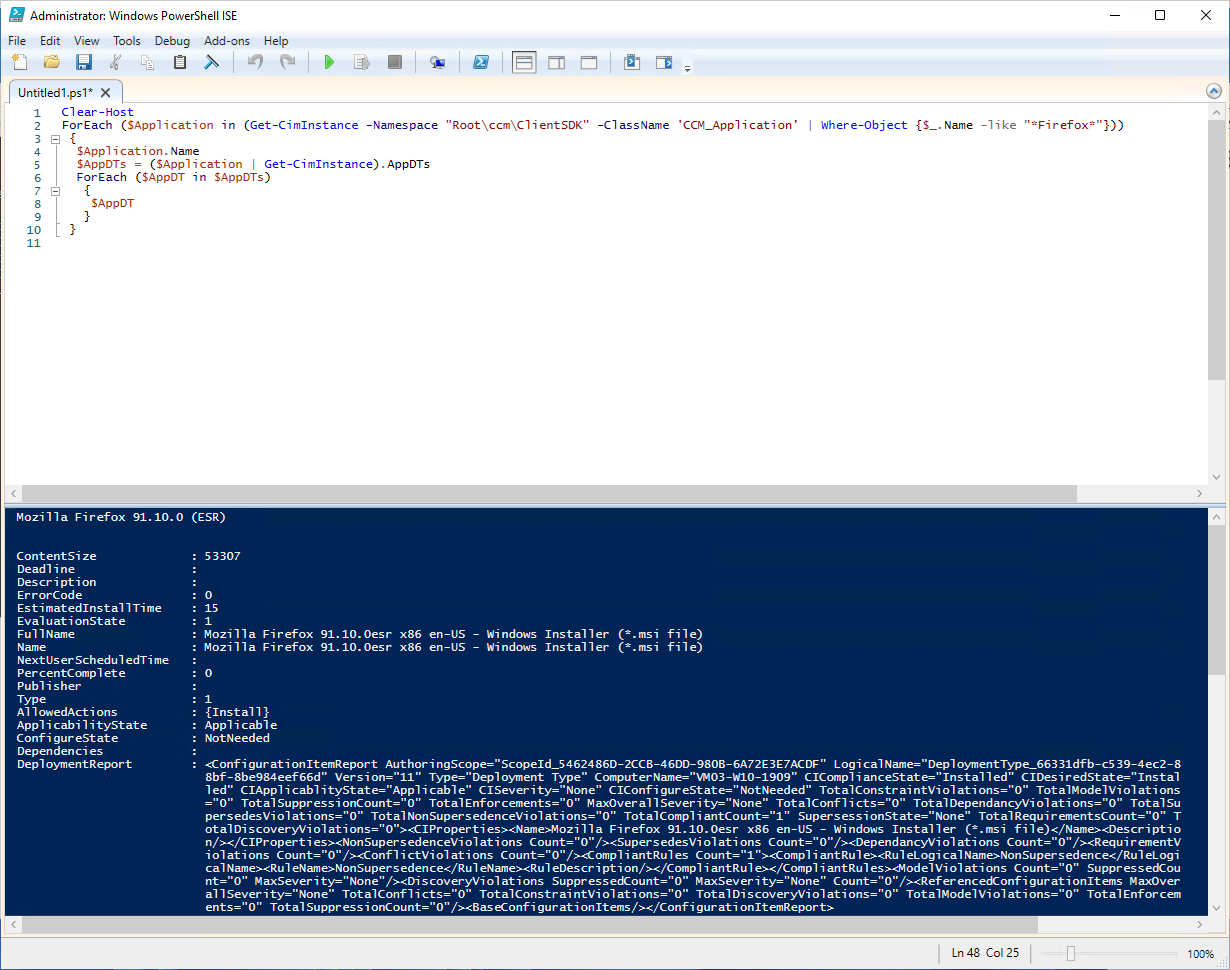Open the Debug menu
The width and height of the screenshot is (1230, 970).
point(172,41)
